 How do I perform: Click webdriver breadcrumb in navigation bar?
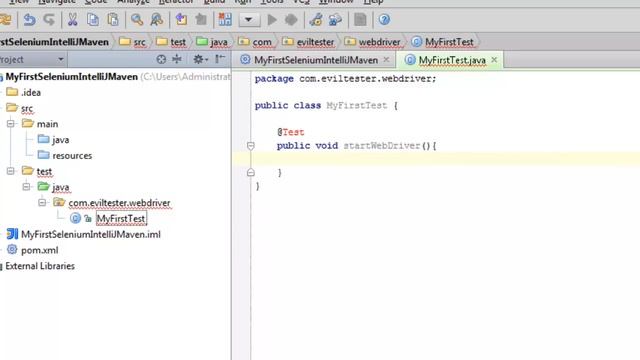coord(373,42)
